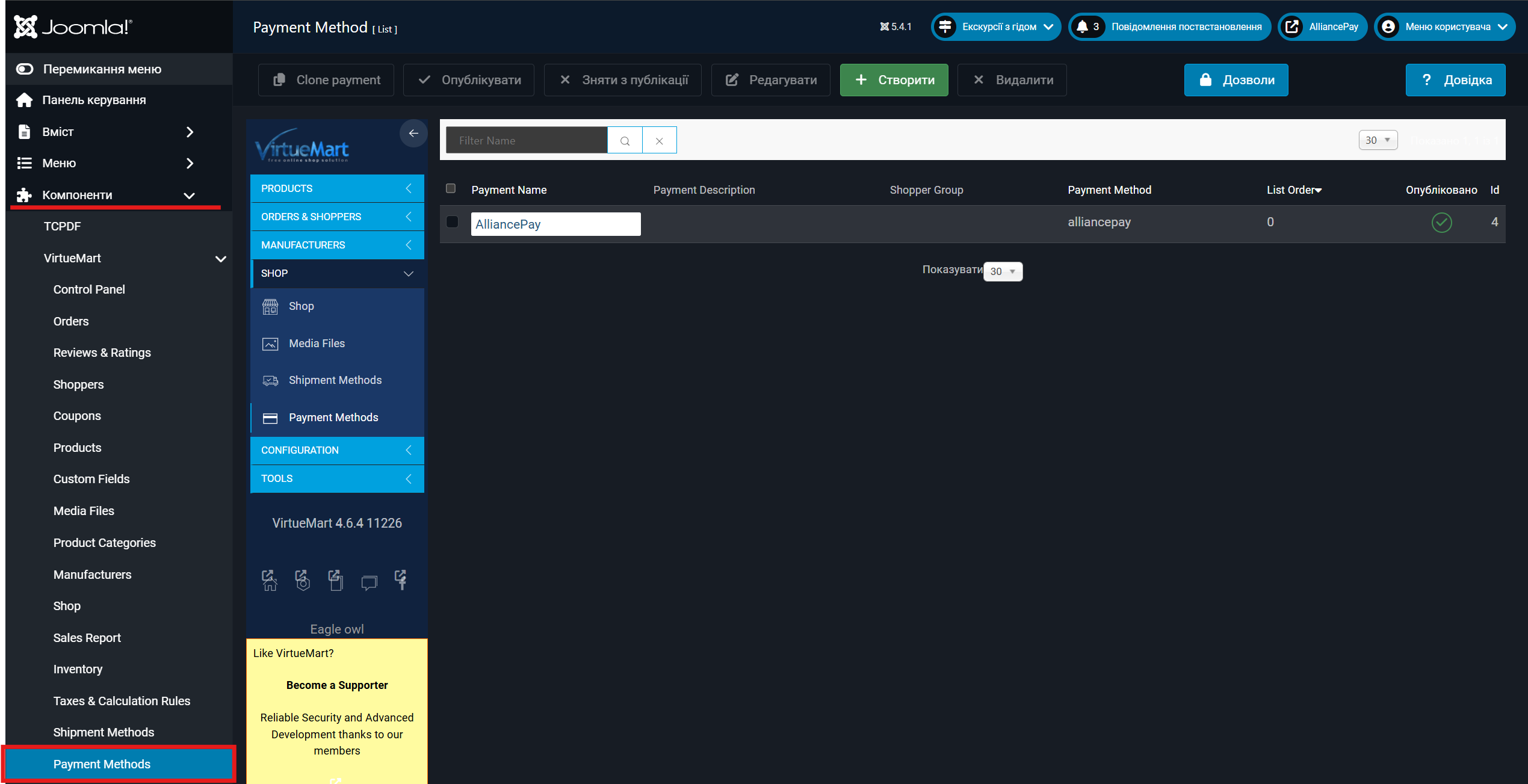
Task: Click the green Створити button
Action: pos(894,80)
